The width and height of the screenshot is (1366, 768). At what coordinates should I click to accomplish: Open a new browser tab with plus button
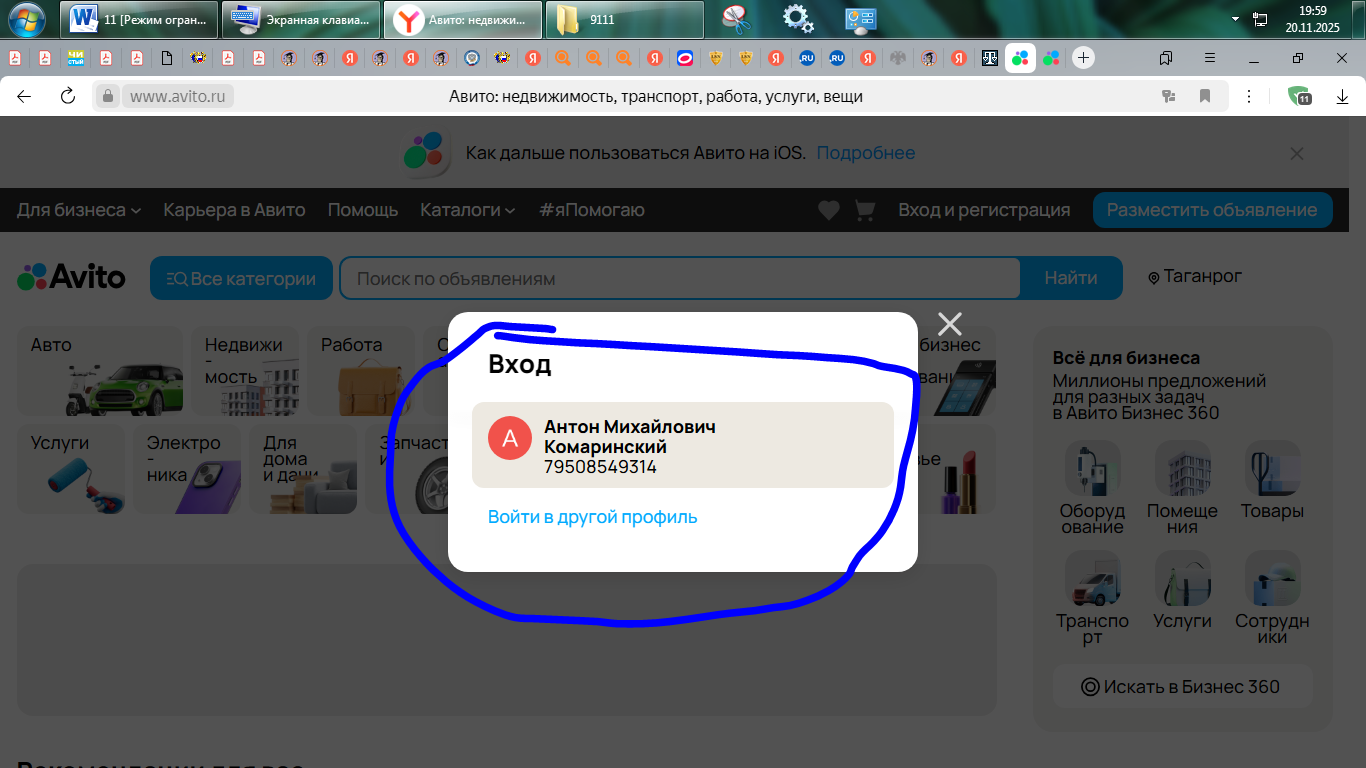pos(1083,58)
